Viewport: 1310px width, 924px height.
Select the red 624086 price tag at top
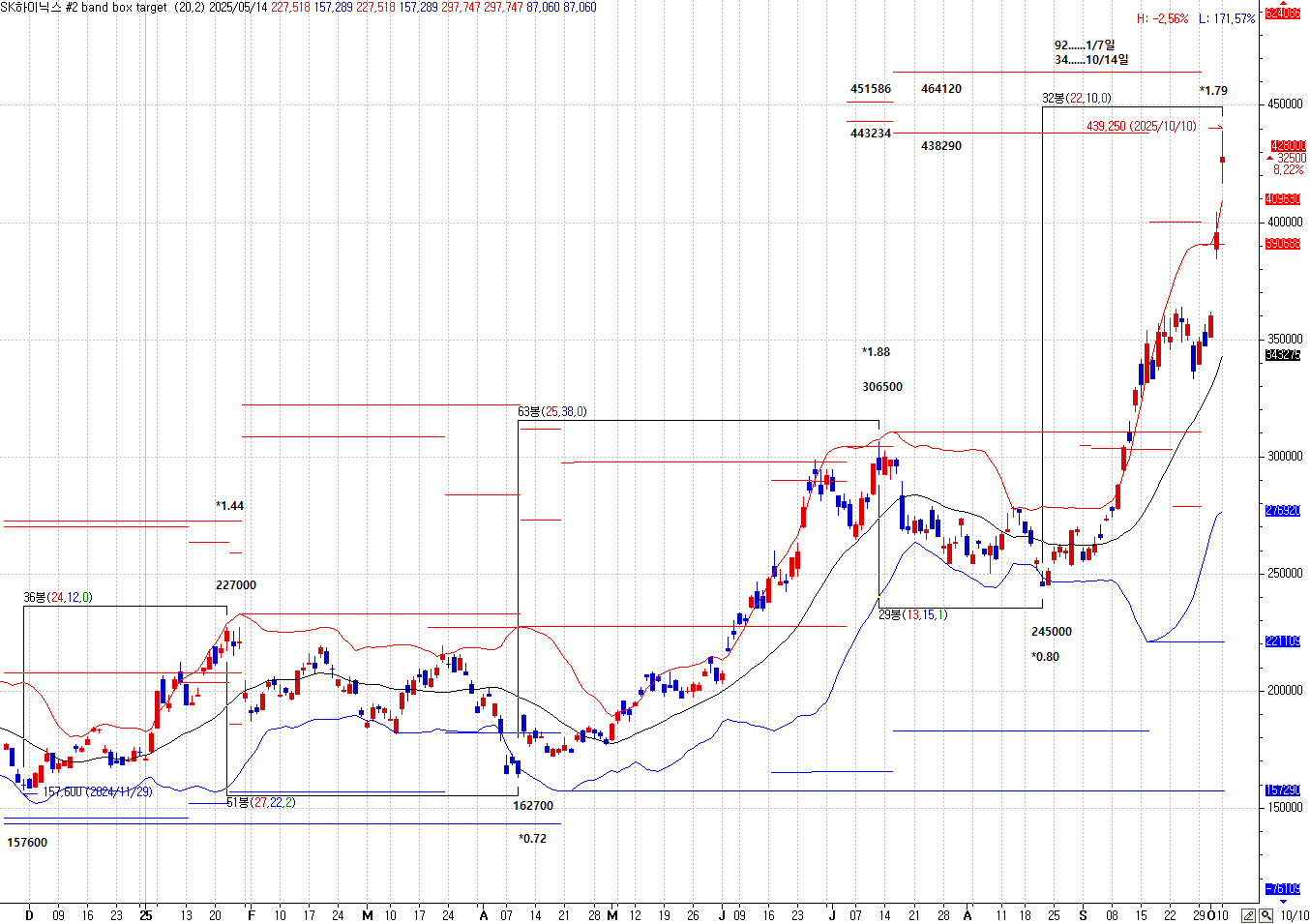[1283, 14]
